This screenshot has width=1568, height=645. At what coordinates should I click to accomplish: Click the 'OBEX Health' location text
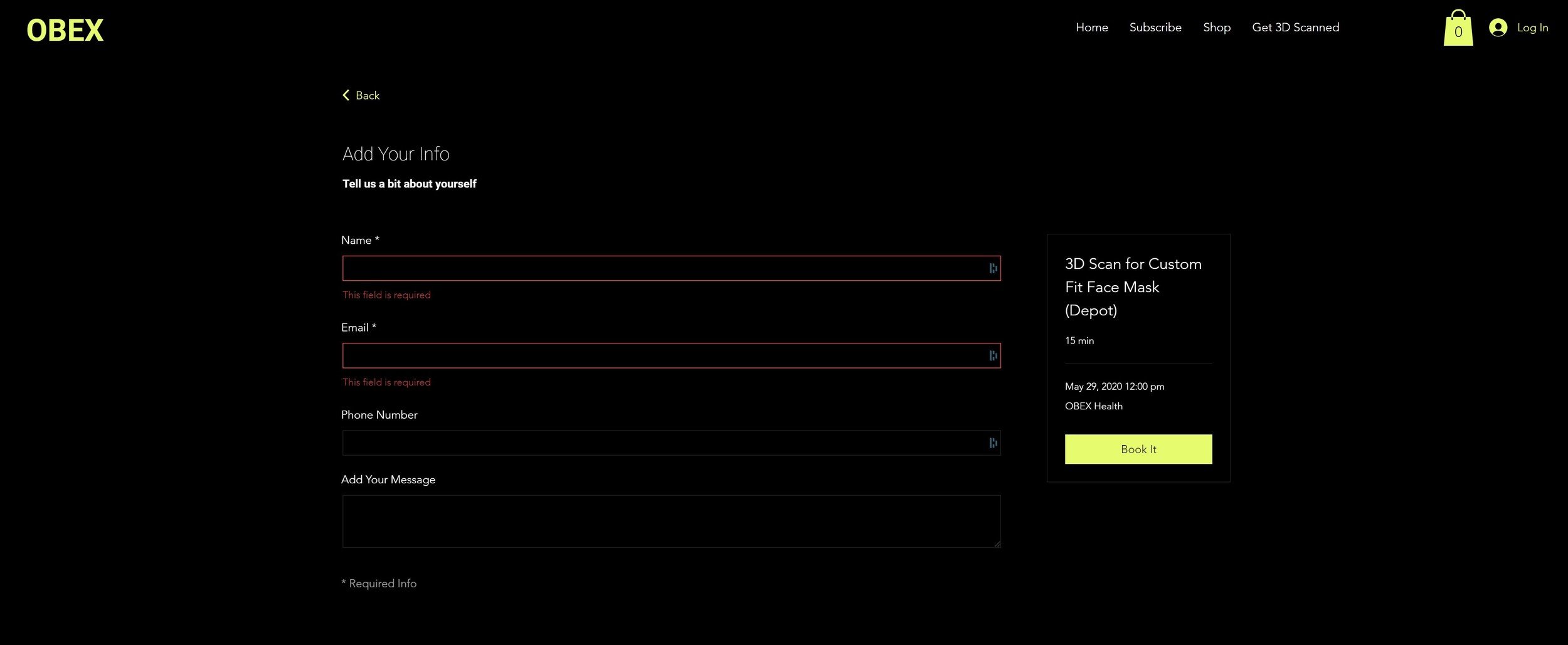[1094, 406]
